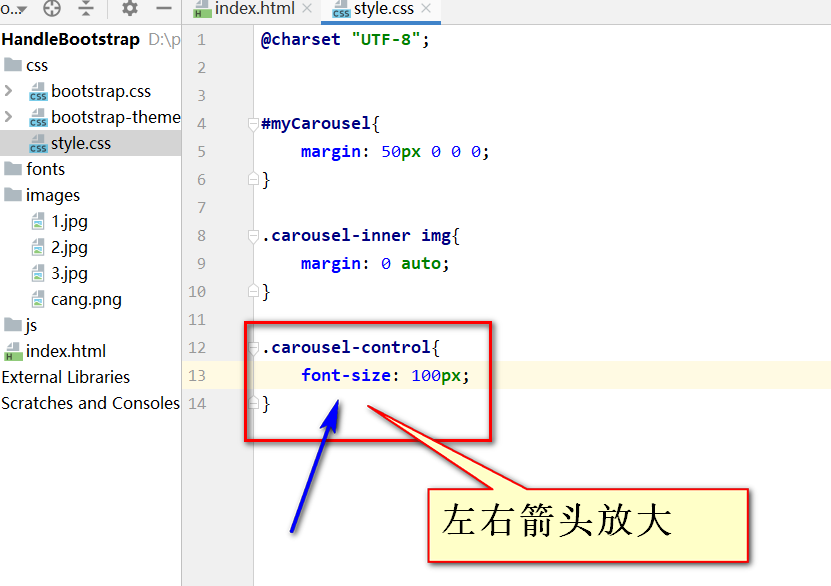Click the auto value on line 9

click(x=421, y=264)
